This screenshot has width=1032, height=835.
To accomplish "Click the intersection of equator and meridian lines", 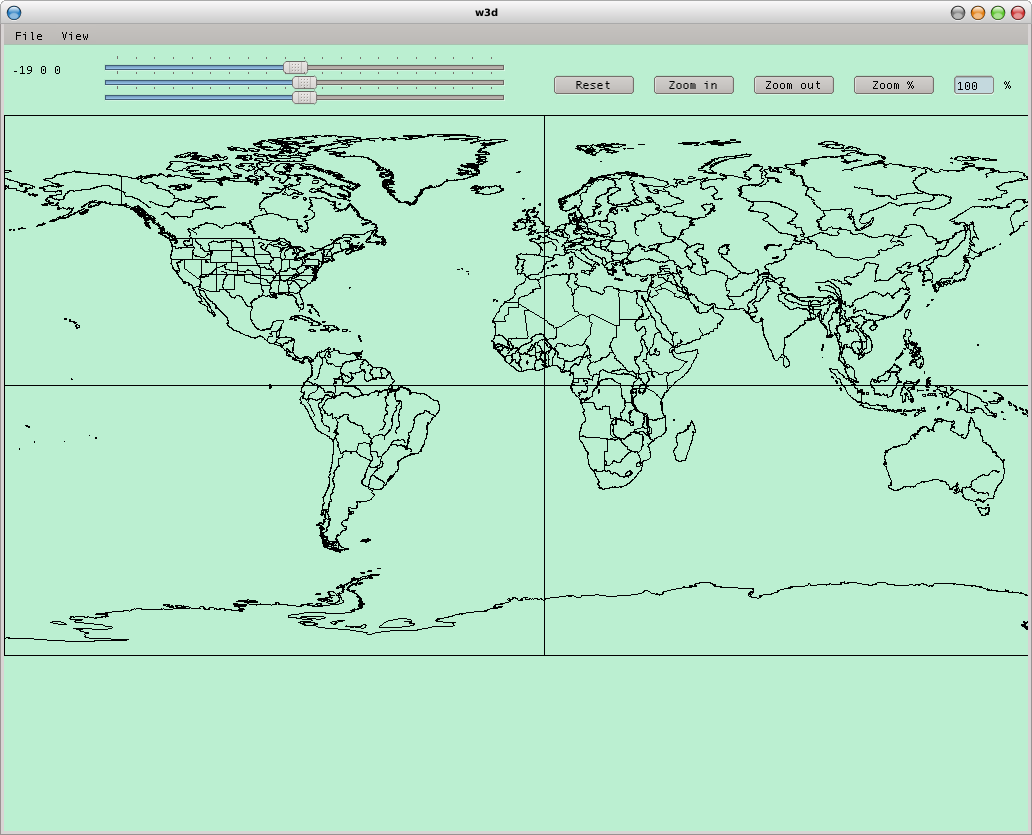I will point(544,385).
